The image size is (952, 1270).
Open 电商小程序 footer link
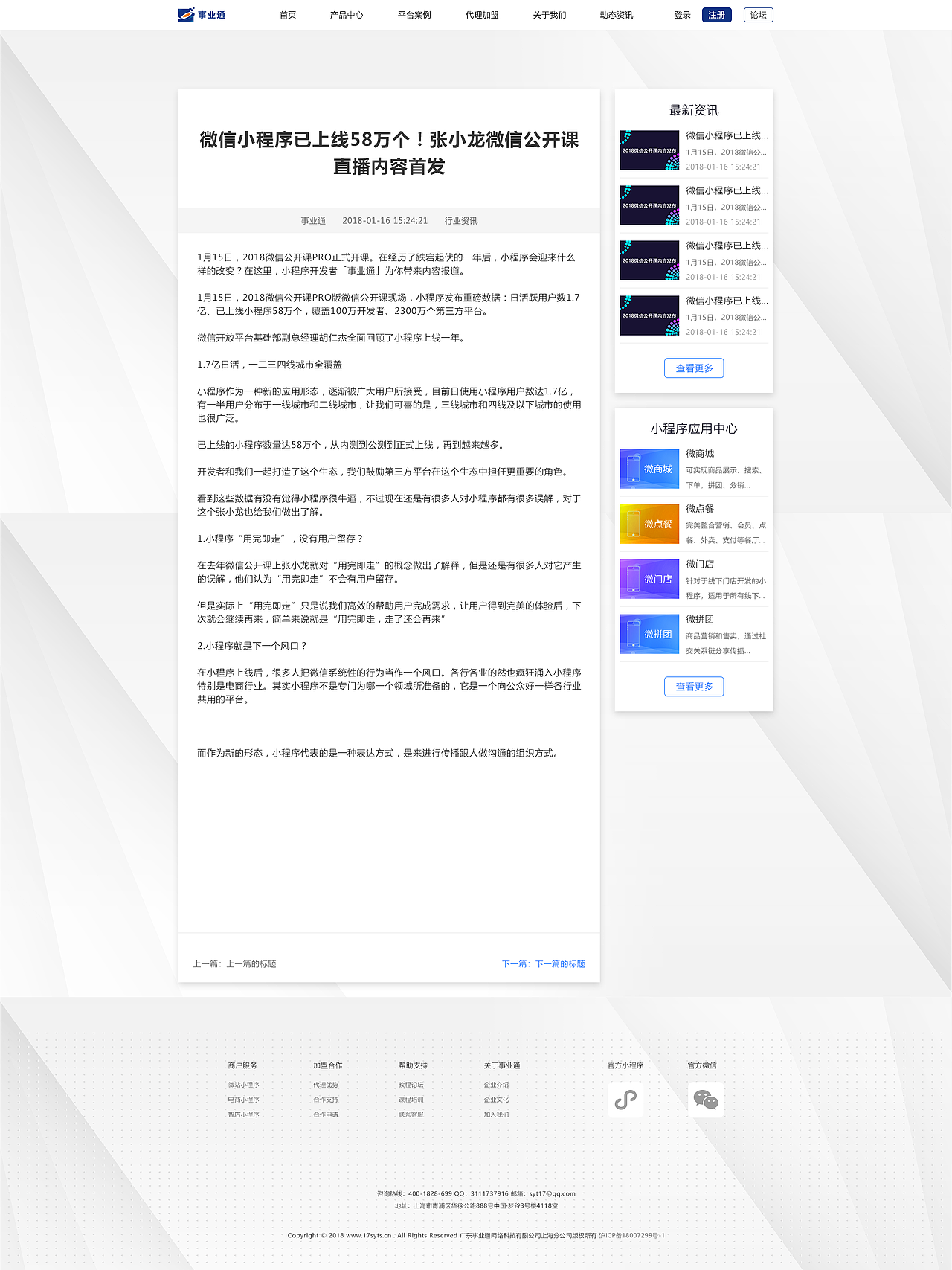(x=243, y=1100)
